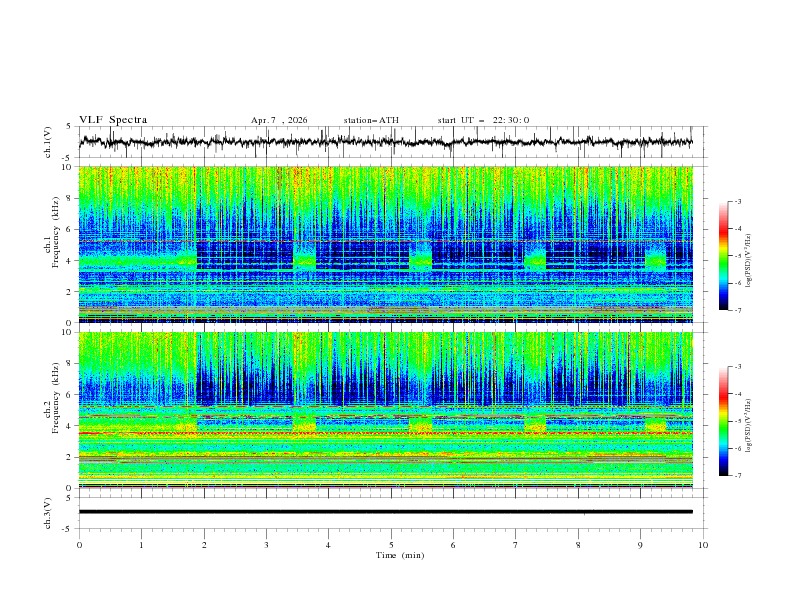Click time axis tick label "7"
Image resolution: width=792 pixels, height=612 pixels.
(x=515, y=545)
